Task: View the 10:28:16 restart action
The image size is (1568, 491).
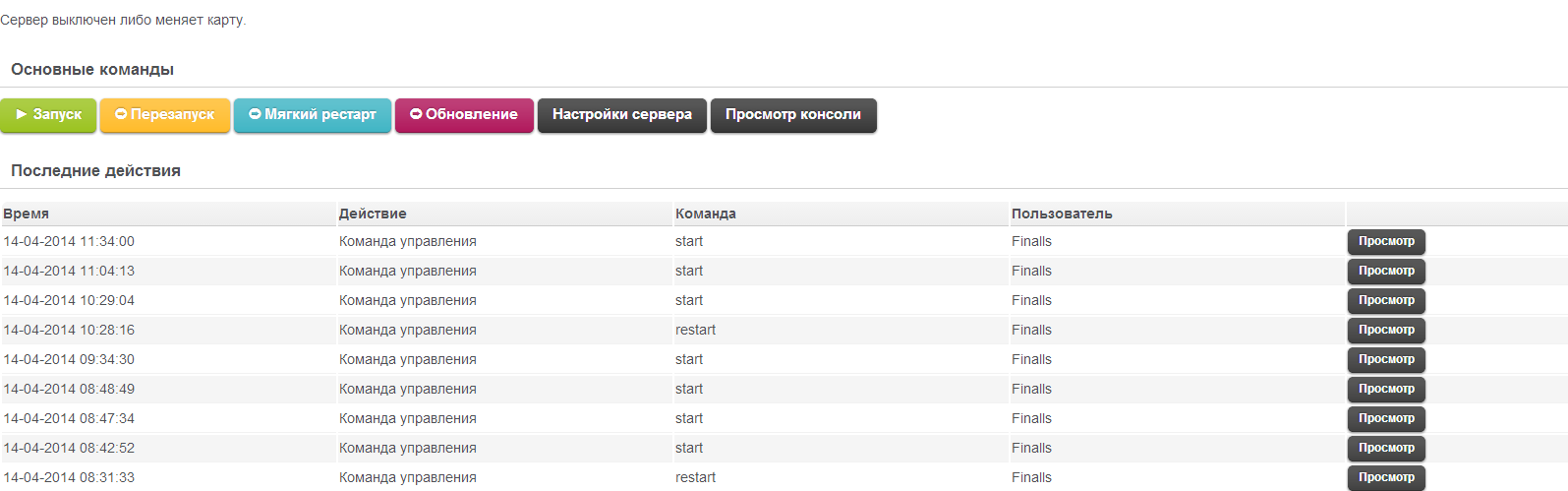Action: (1386, 331)
